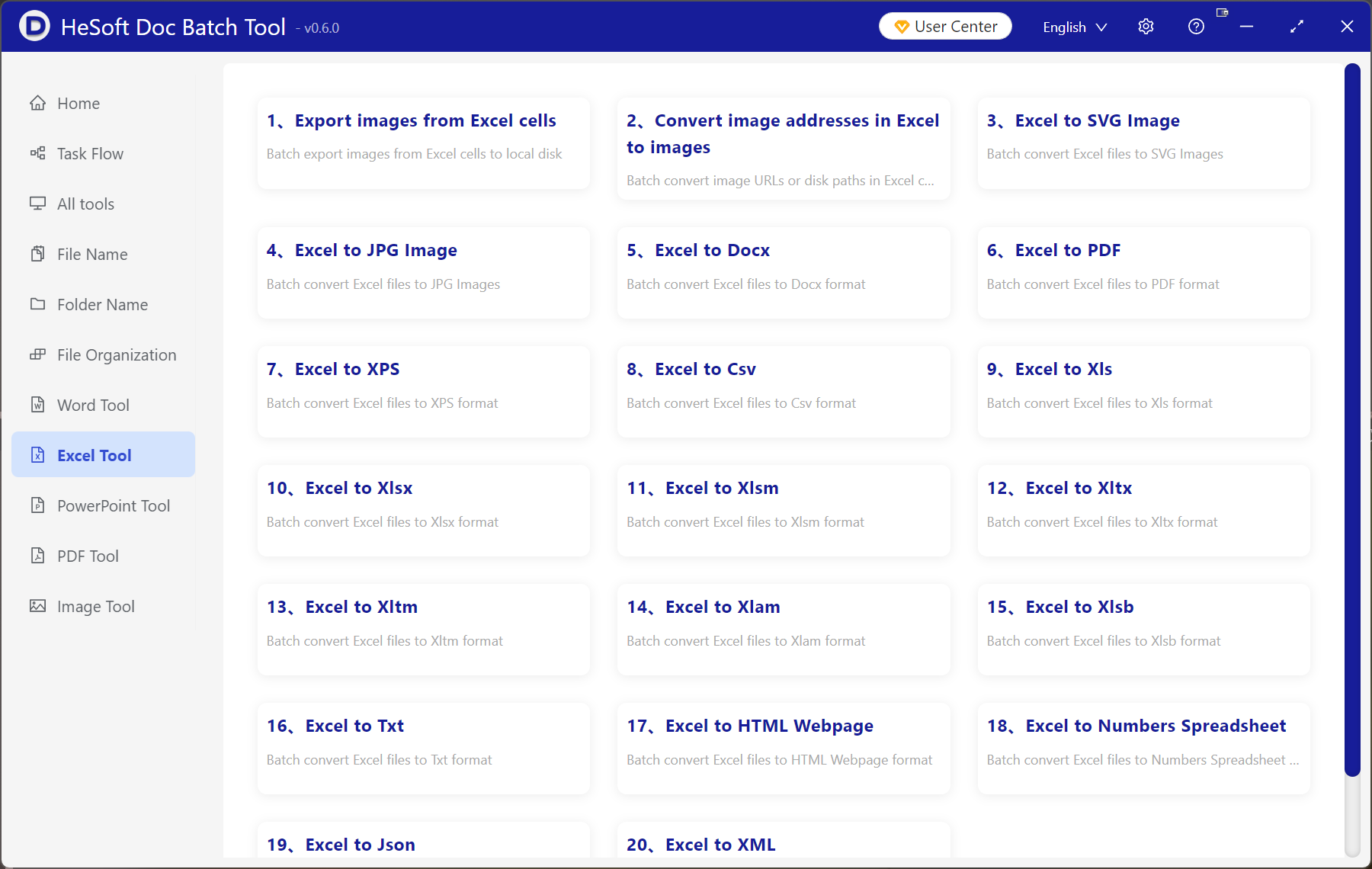Screen dimensions: 1372x869
Task: Toggle fullscreen with the expand arrows icon
Action: (x=1297, y=27)
